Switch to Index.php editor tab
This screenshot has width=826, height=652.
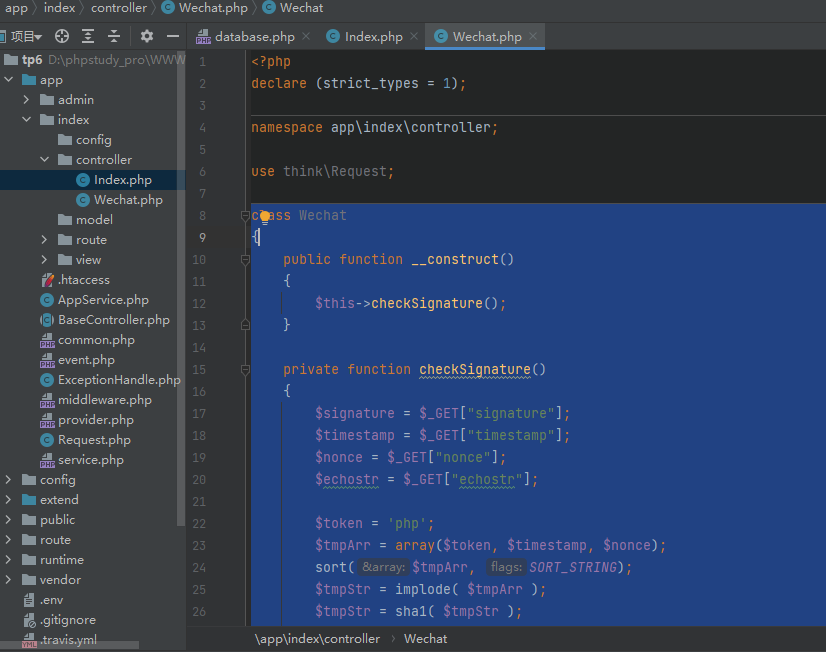pyautogui.click(x=373, y=37)
